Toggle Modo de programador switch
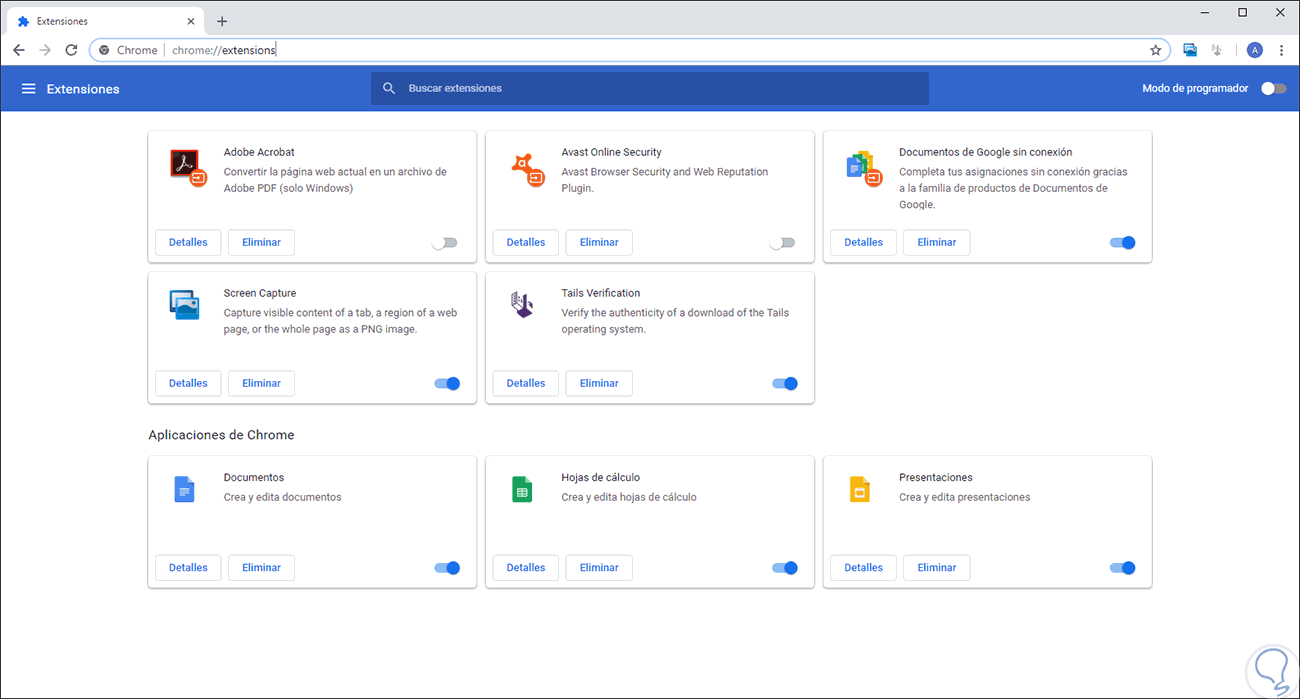The height and width of the screenshot is (699, 1300). (x=1273, y=89)
